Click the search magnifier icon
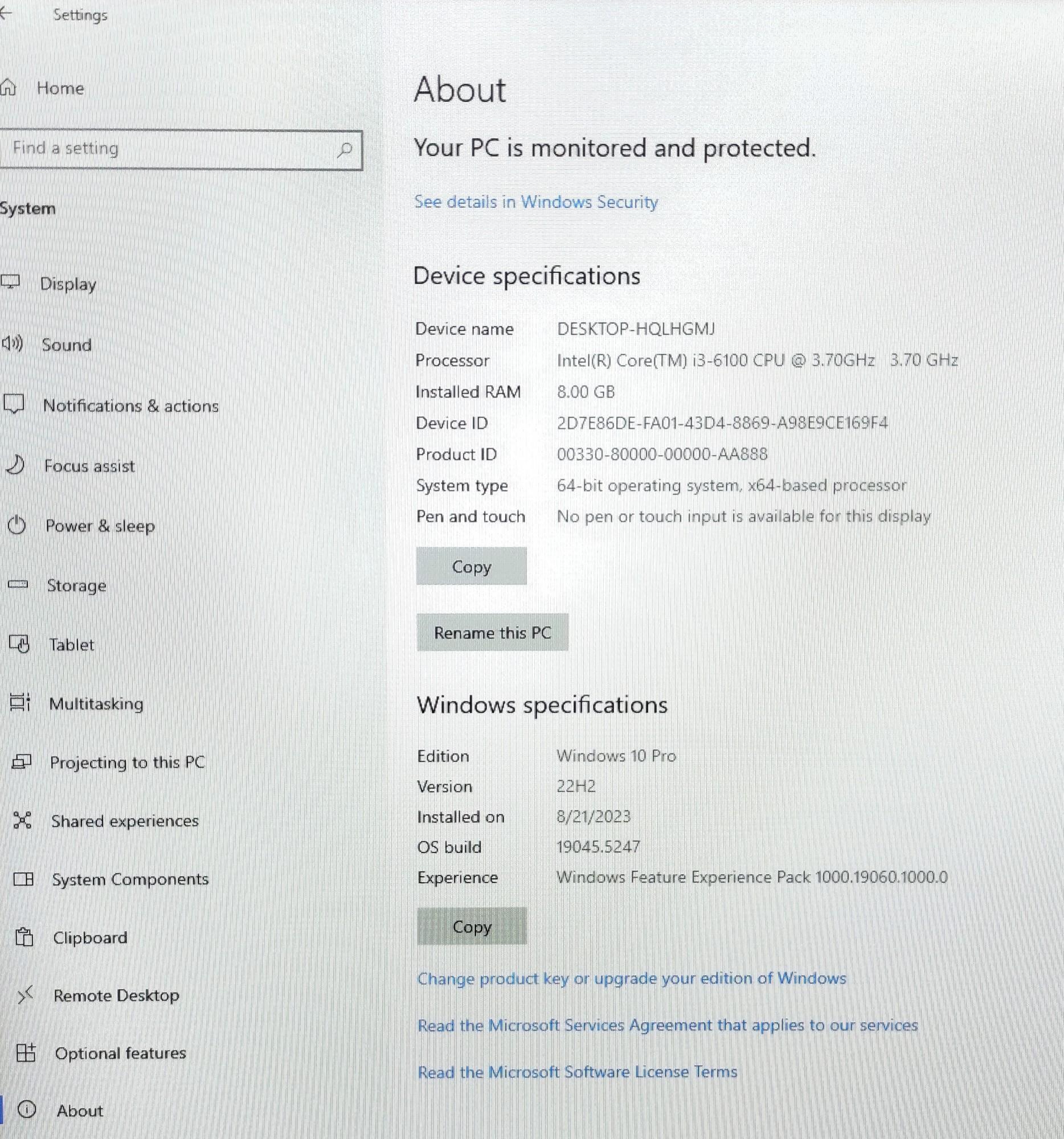 click(345, 150)
